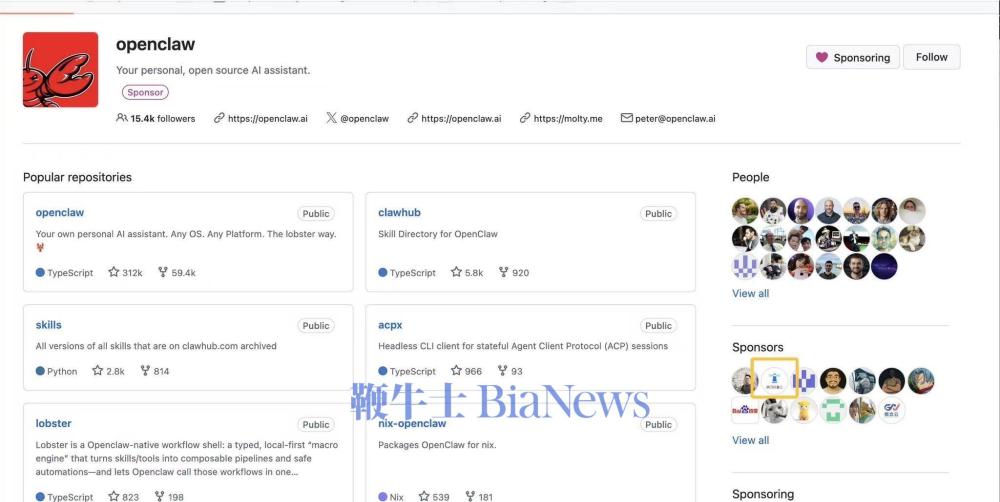This screenshot has height=502, width=1000.
Task: View 920 forks on clawhub
Action: click(514, 272)
